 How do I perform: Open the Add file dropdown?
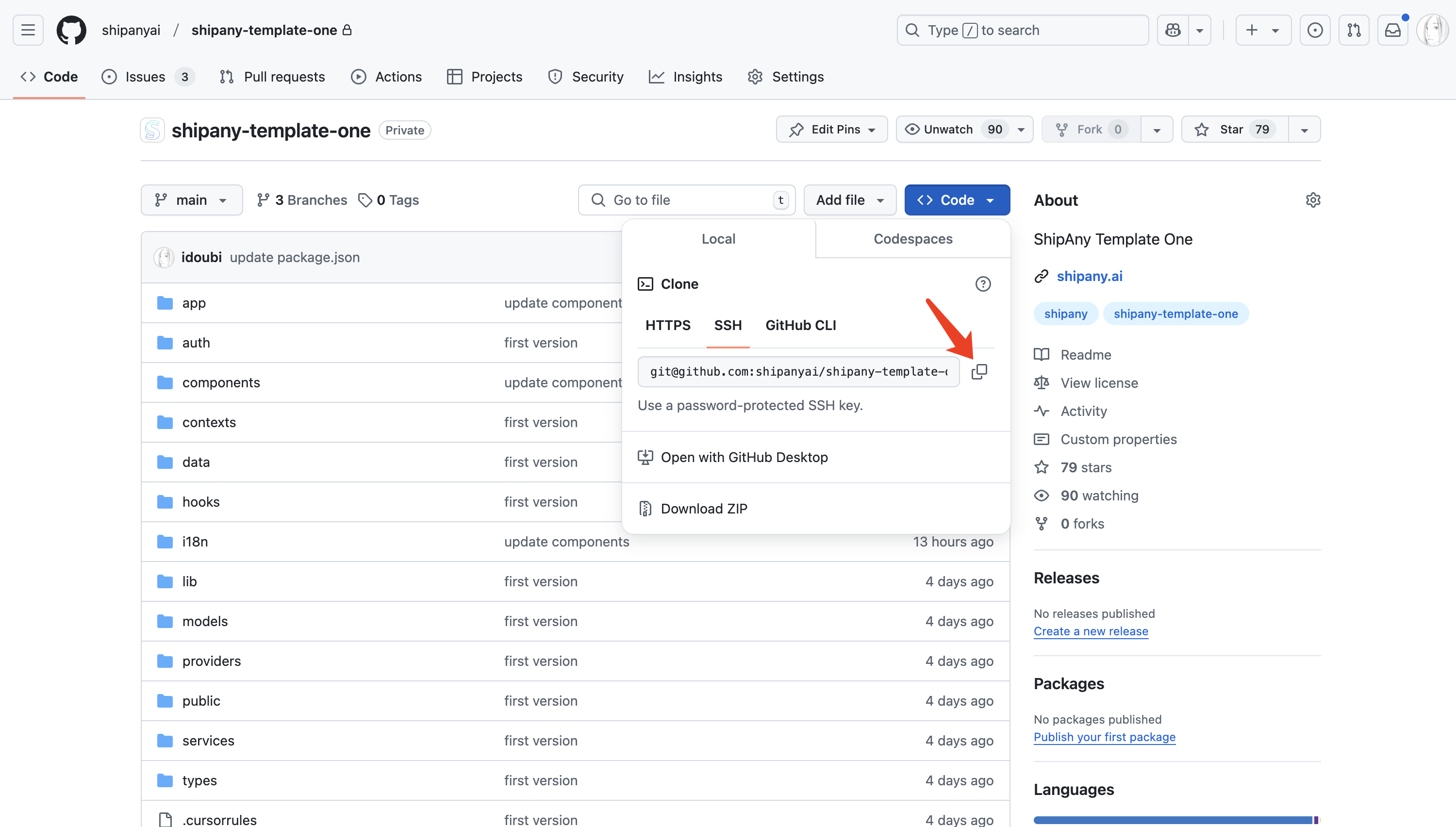pos(849,200)
